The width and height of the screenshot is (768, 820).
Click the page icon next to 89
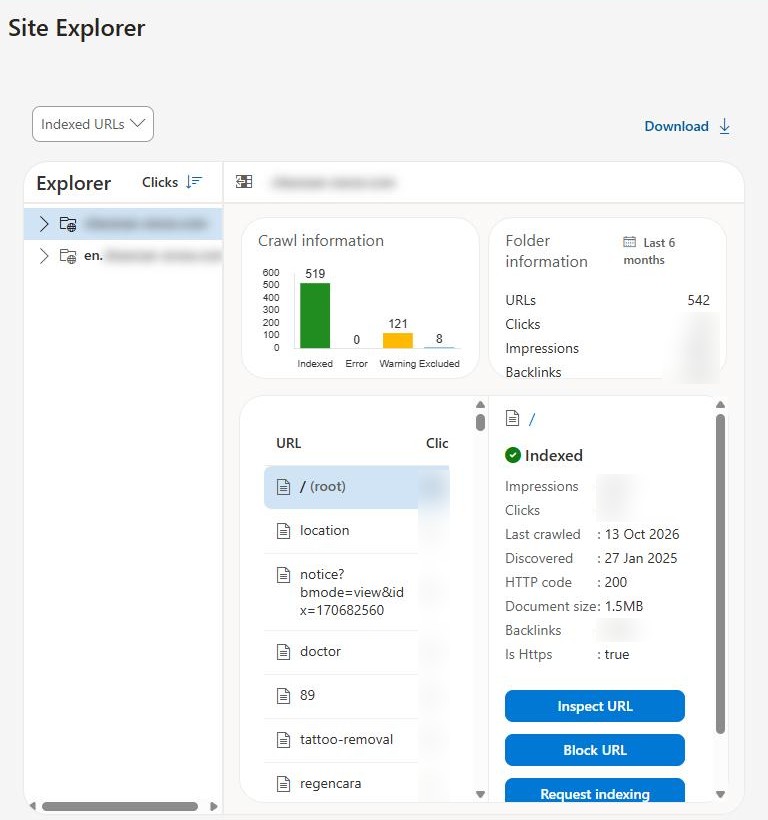point(283,696)
